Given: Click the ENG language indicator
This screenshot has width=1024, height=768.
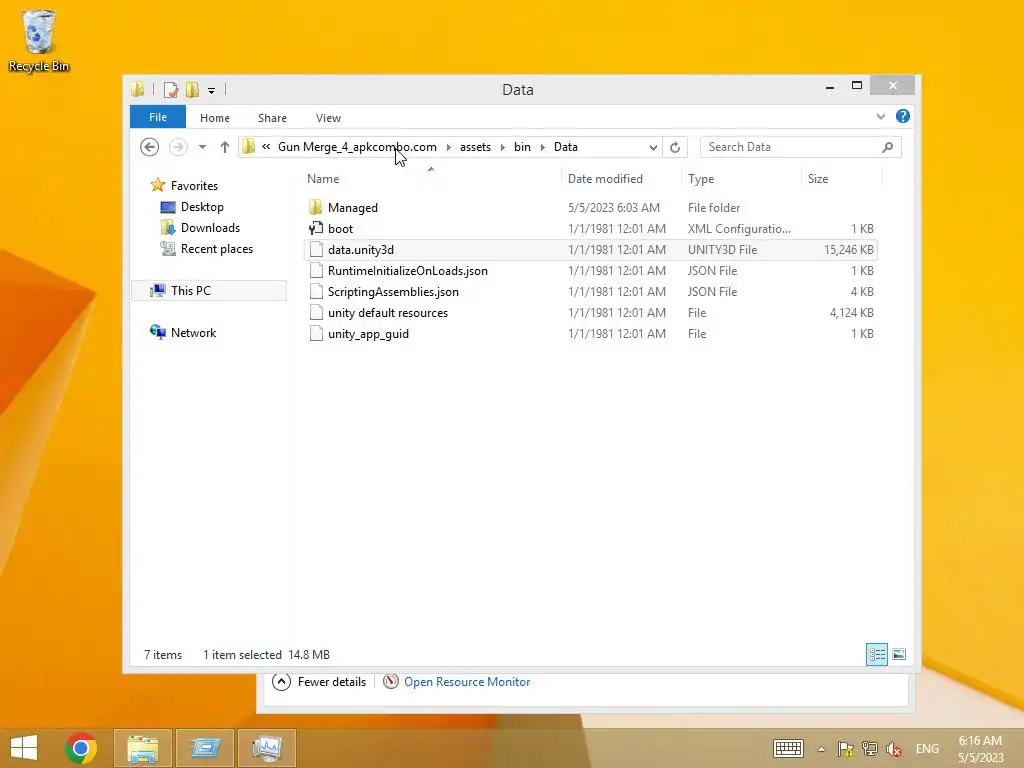Looking at the screenshot, I should pos(927,749).
